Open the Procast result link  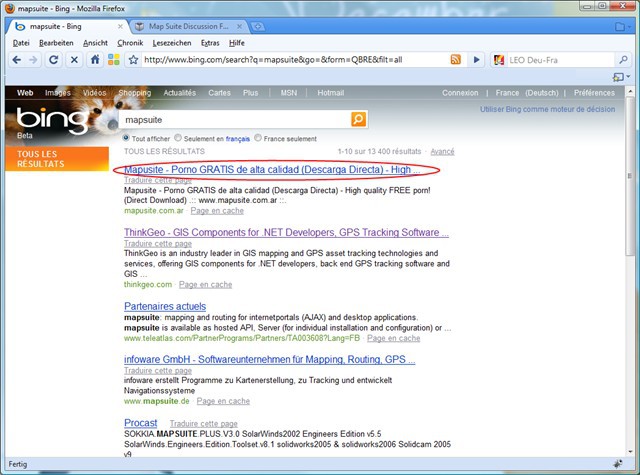click(x=140, y=423)
